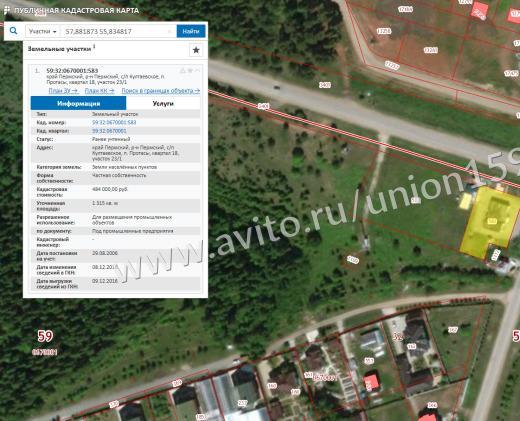This screenshot has width=520, height=421.
Task: Click the red building marker near parcel 103
Action: 371,382
